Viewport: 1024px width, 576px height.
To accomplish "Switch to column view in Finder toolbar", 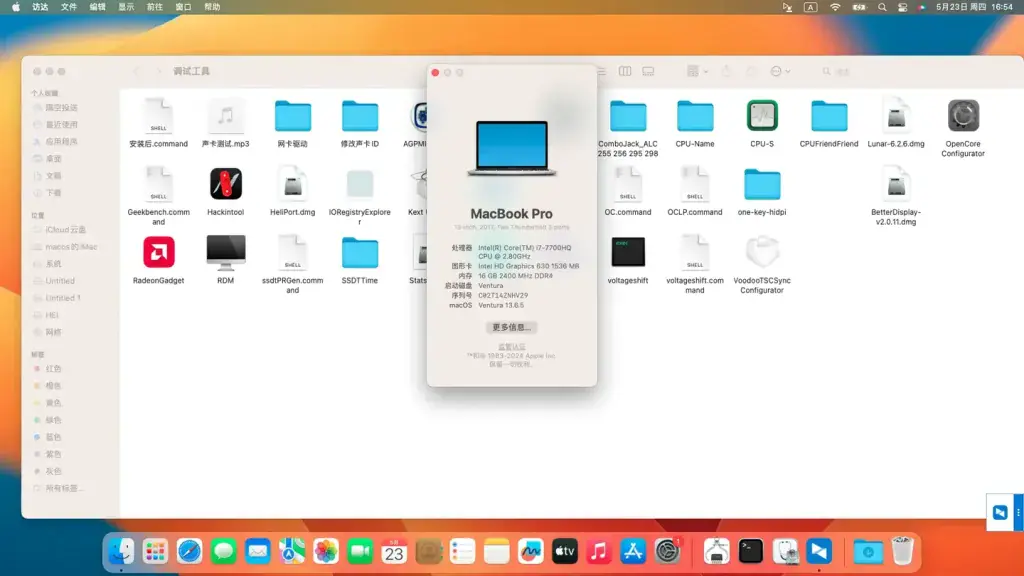I will coord(625,71).
